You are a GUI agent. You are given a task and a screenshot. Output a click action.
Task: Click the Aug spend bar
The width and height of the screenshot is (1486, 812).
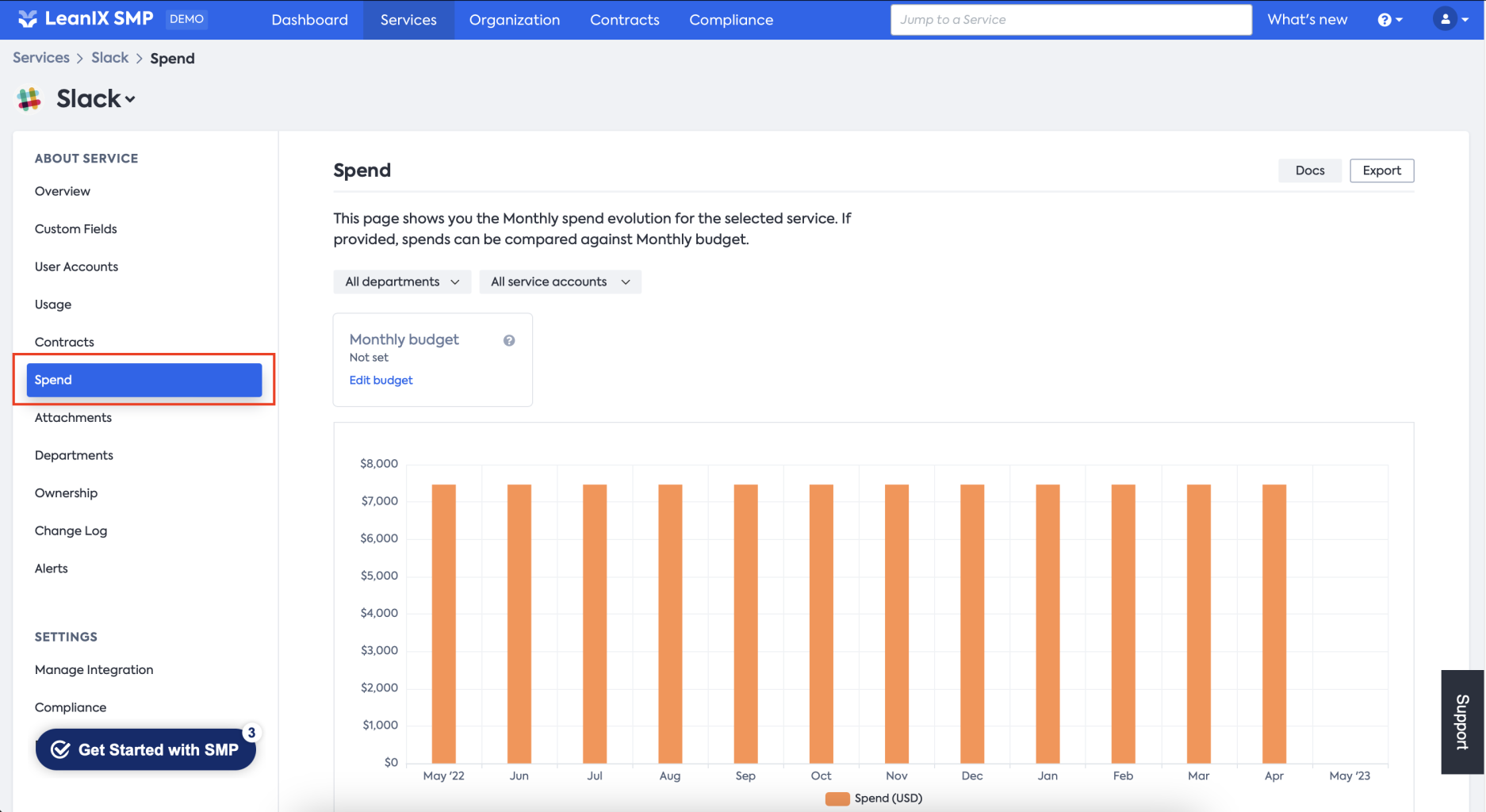[670, 624]
